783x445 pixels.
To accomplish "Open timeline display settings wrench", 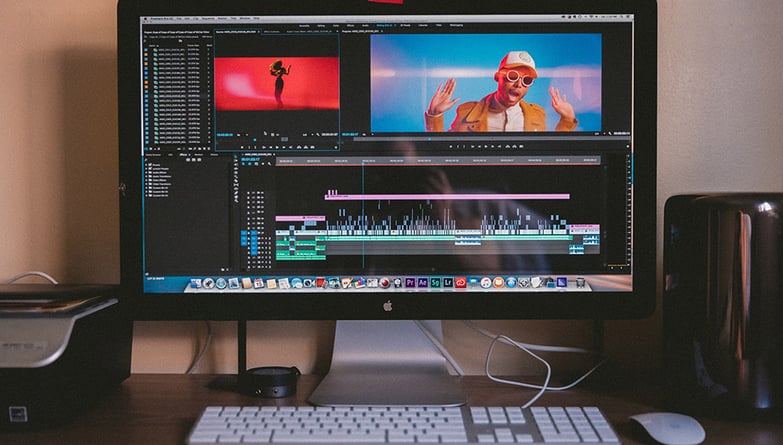I will [269, 164].
